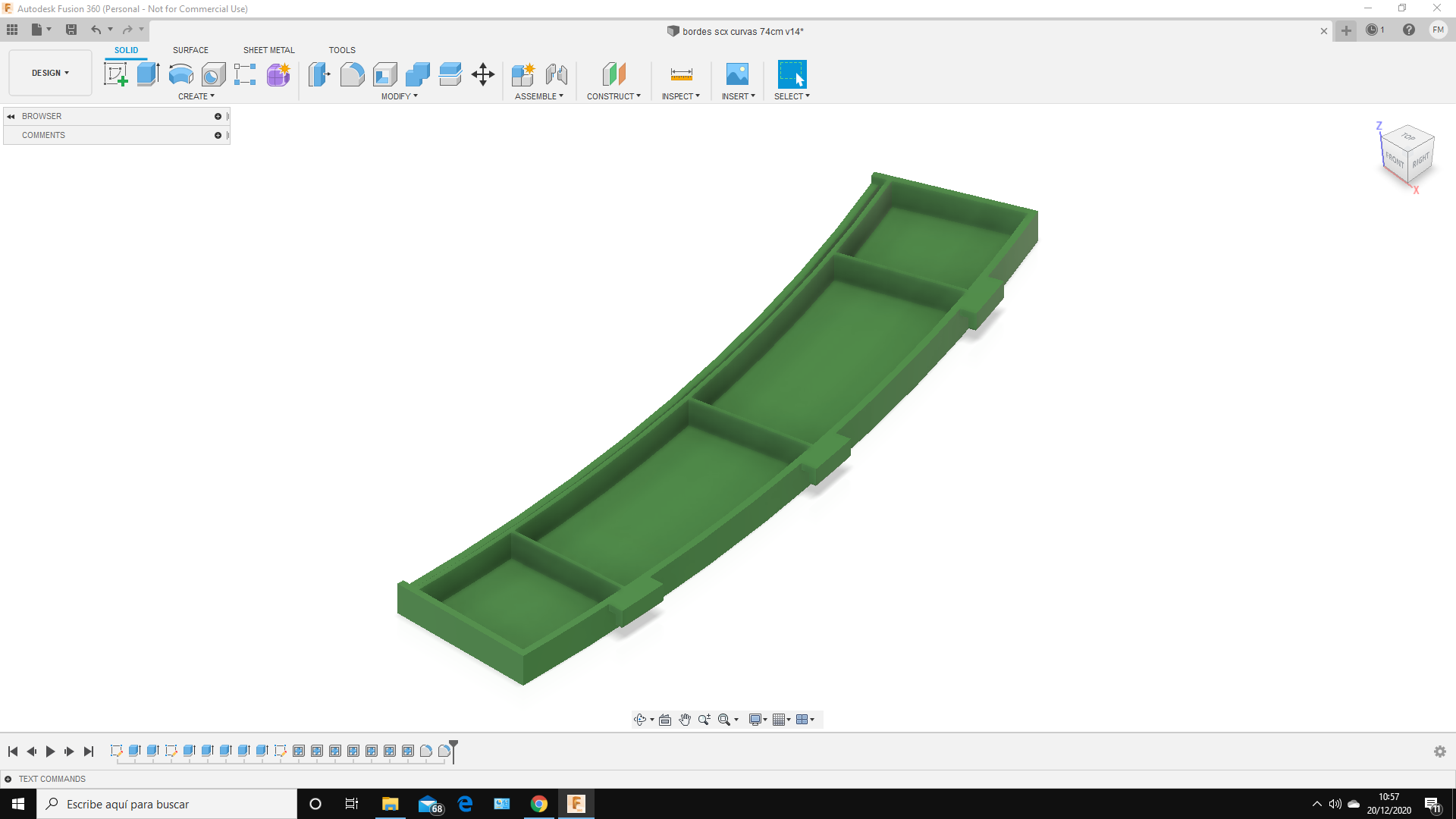Activate the Pan tool in navigation bar

[x=685, y=719]
